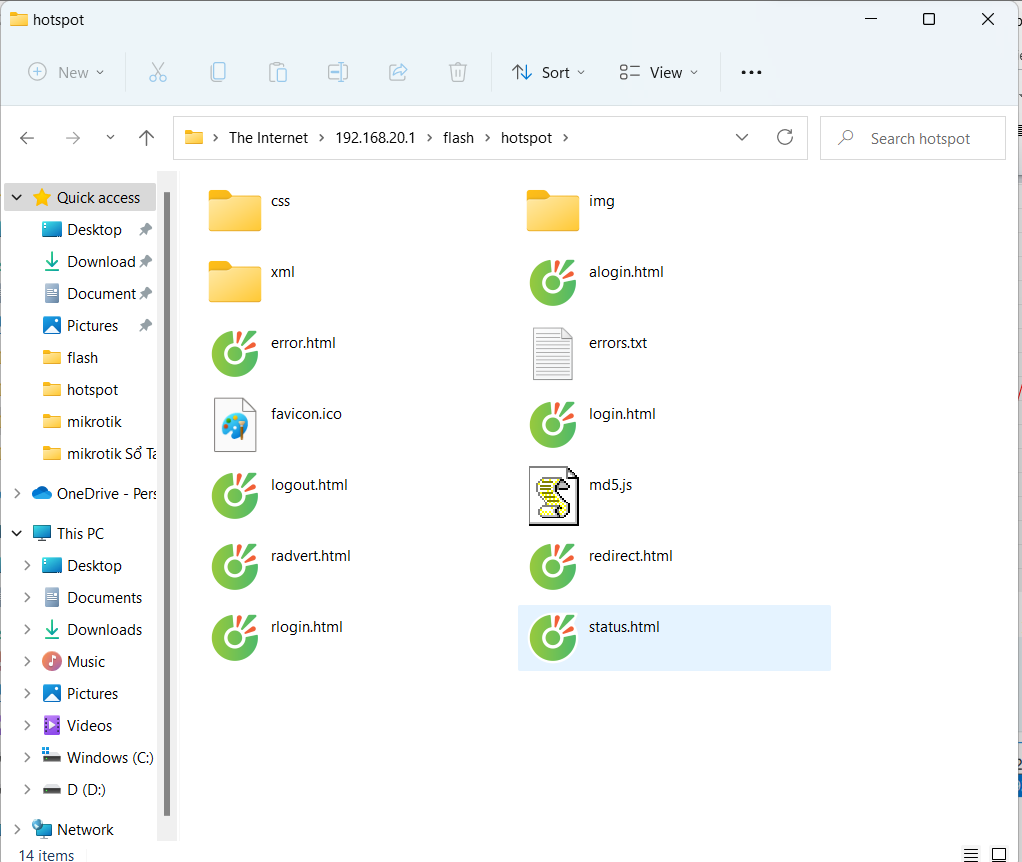Go up one folder level arrow

147,138
